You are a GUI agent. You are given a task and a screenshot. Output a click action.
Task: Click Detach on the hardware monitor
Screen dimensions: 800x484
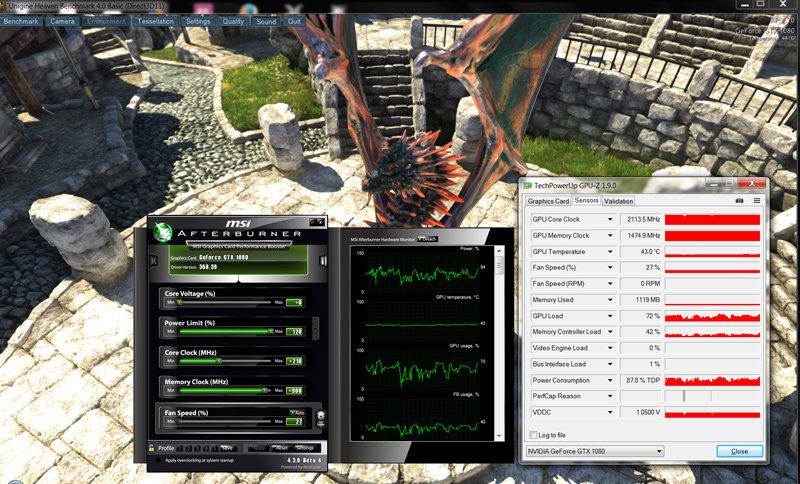pyautogui.click(x=428, y=239)
